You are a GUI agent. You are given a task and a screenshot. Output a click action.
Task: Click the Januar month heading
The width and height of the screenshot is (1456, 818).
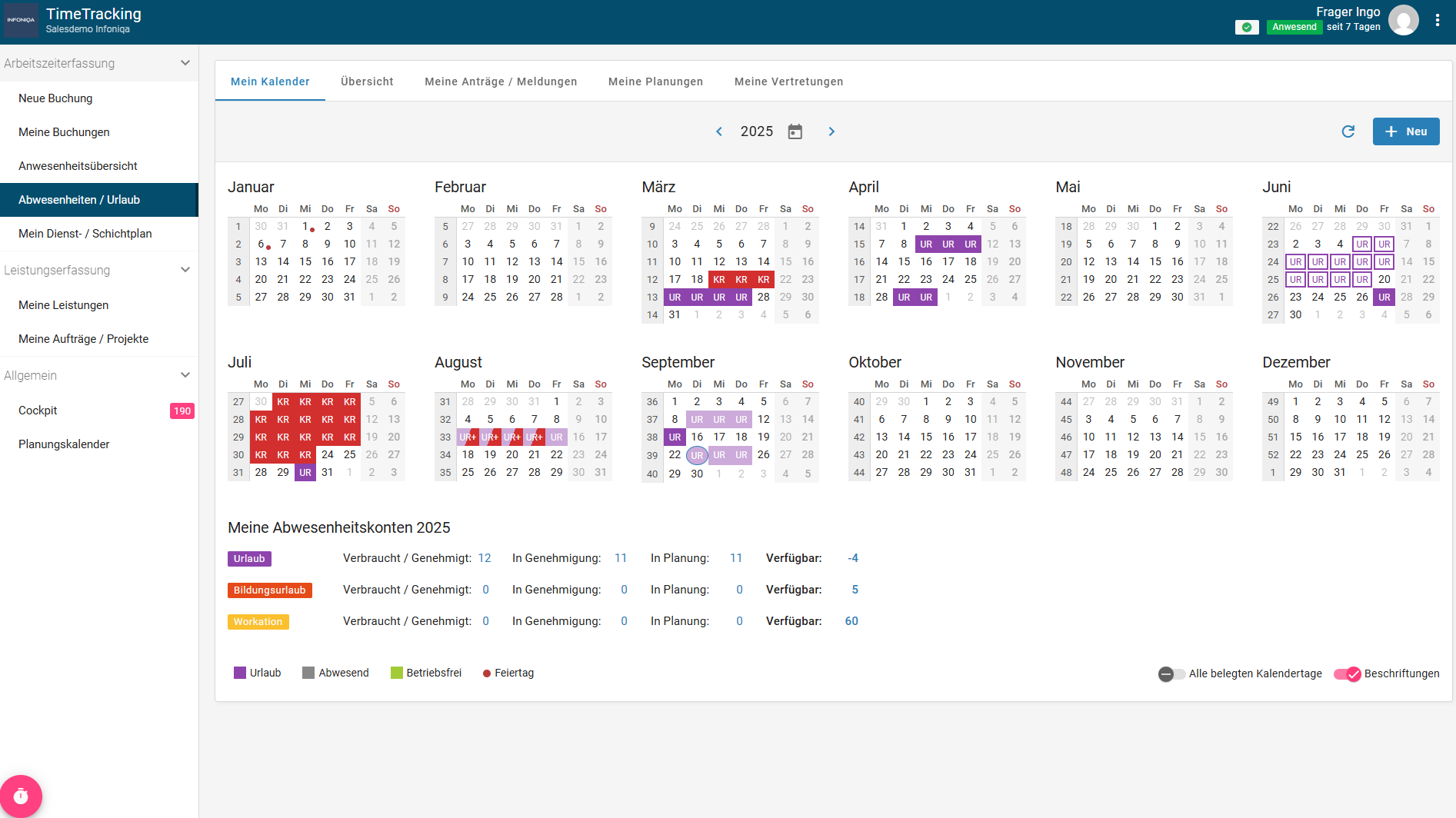point(251,187)
